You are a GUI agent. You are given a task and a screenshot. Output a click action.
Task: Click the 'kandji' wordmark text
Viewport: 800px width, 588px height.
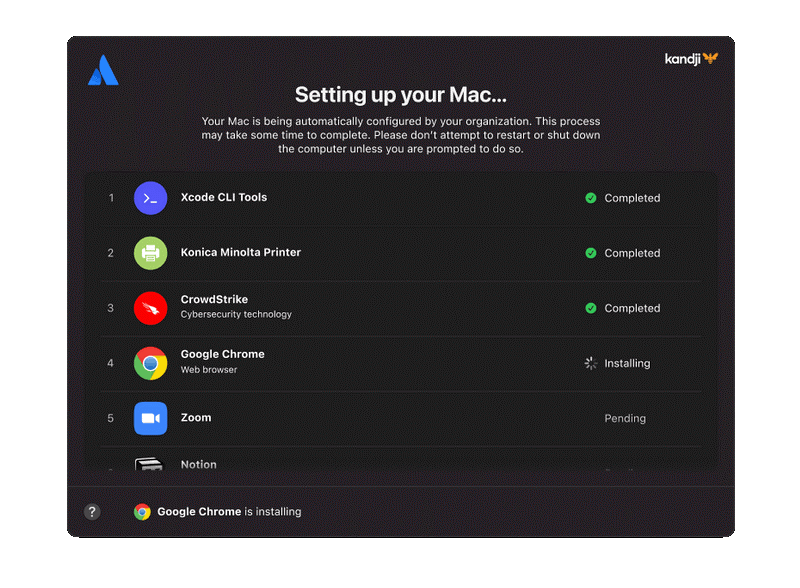[x=683, y=59]
